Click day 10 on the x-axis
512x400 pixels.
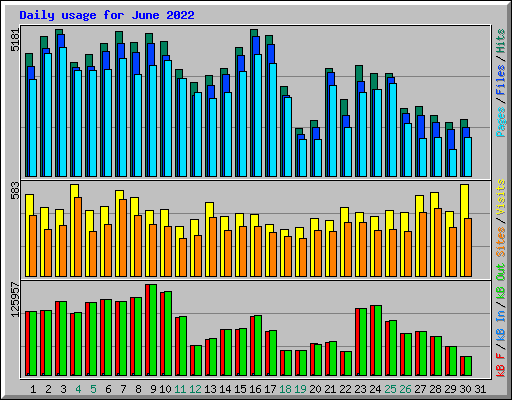(165, 389)
